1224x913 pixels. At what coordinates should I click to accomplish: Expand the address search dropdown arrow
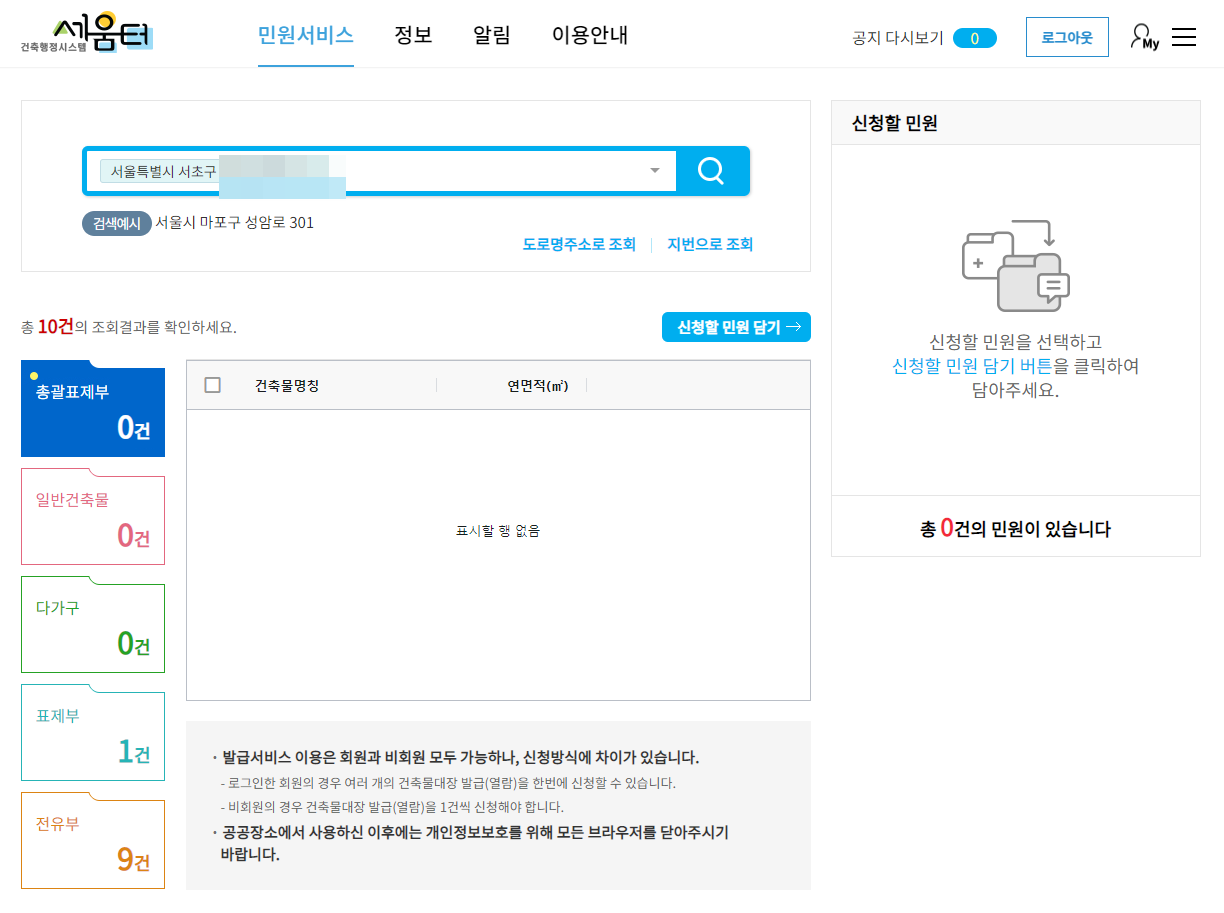[x=655, y=170]
